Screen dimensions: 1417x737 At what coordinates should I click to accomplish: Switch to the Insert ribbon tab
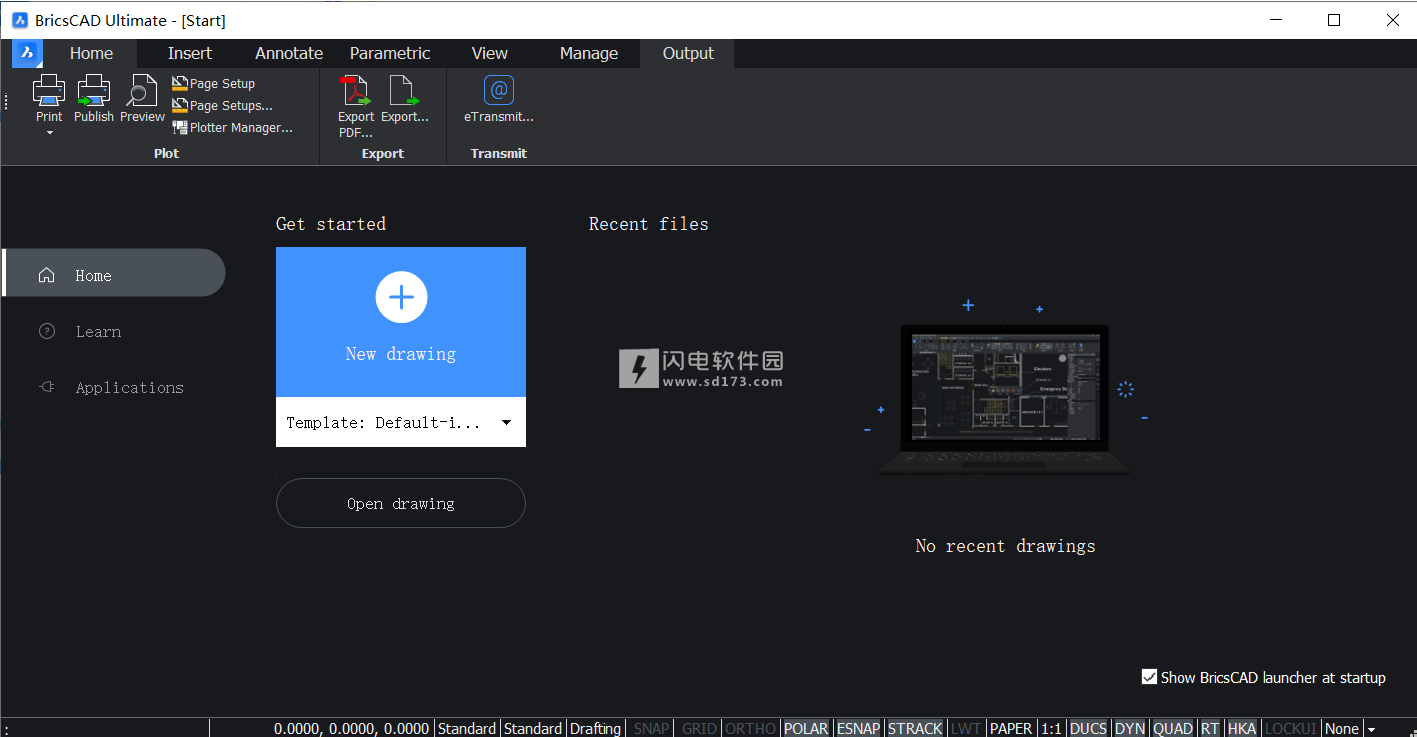point(190,53)
